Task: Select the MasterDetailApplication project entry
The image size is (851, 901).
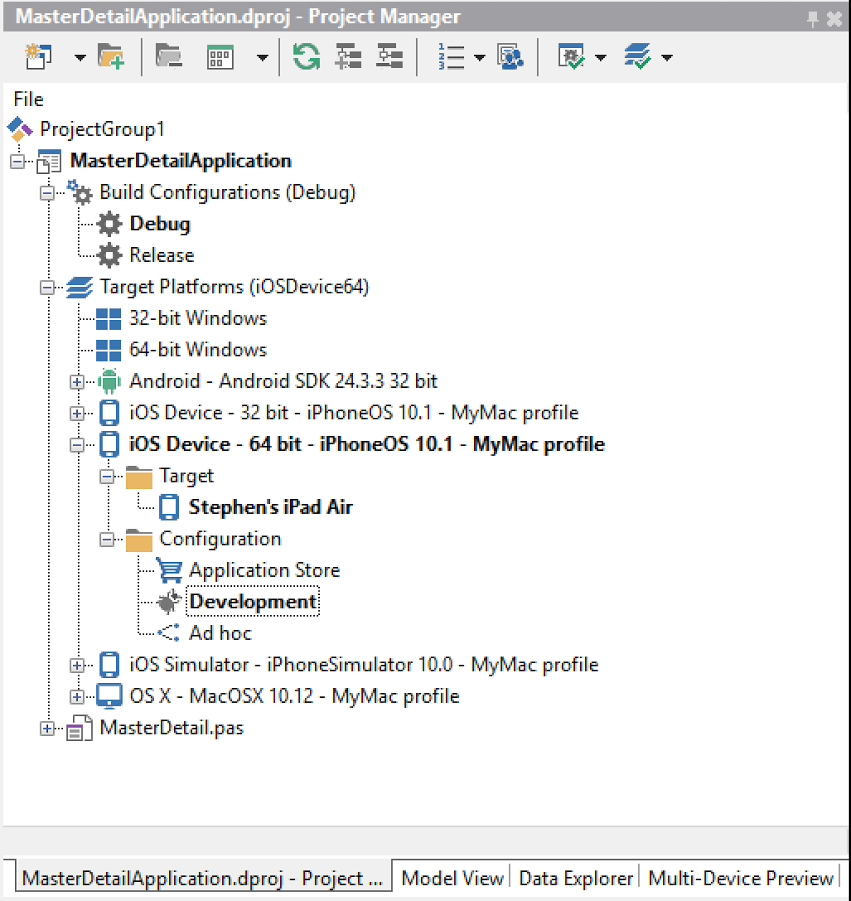Action: click(180, 161)
